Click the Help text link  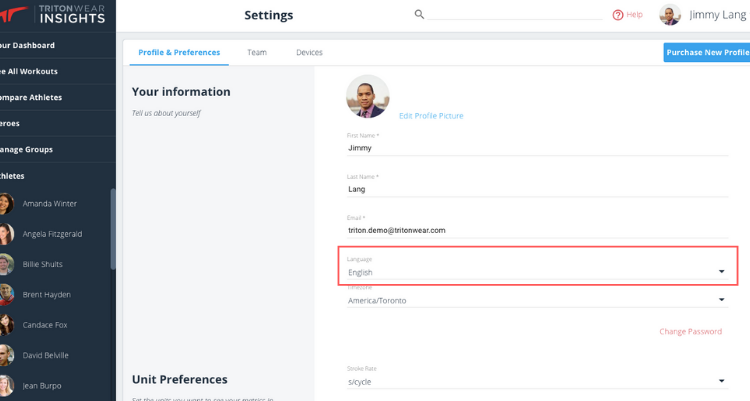coord(634,15)
